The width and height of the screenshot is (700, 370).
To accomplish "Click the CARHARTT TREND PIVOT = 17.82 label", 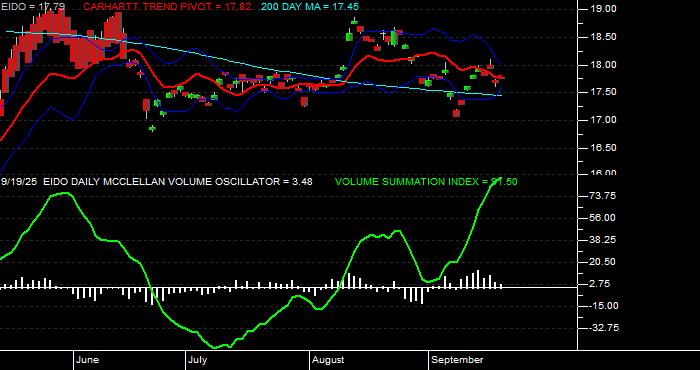I will pos(167,7).
